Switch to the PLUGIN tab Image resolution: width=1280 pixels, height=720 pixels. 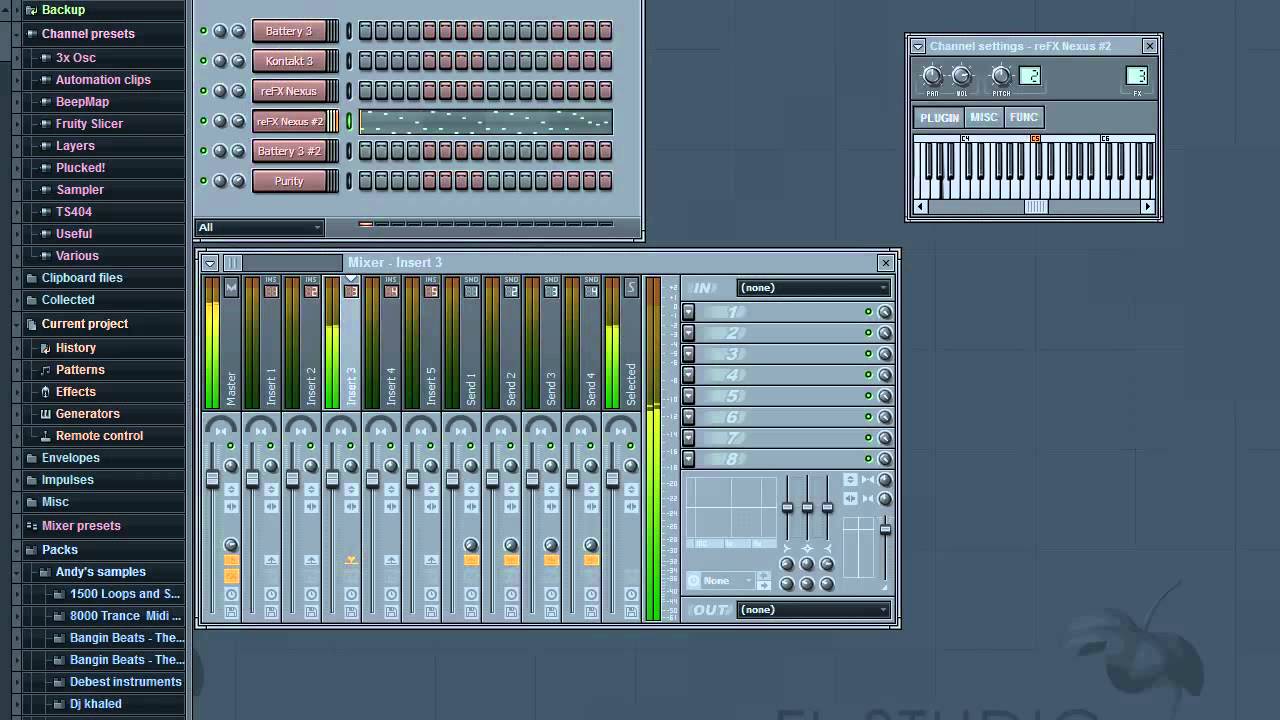coord(939,118)
